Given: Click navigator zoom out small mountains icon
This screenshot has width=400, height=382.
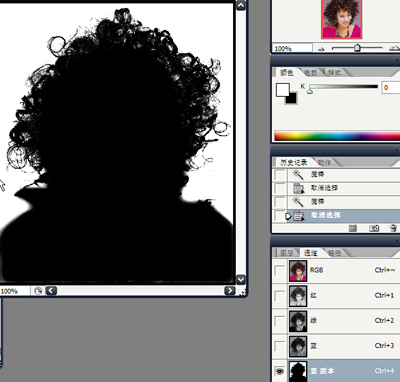Looking at the screenshot, I should tap(321, 49).
